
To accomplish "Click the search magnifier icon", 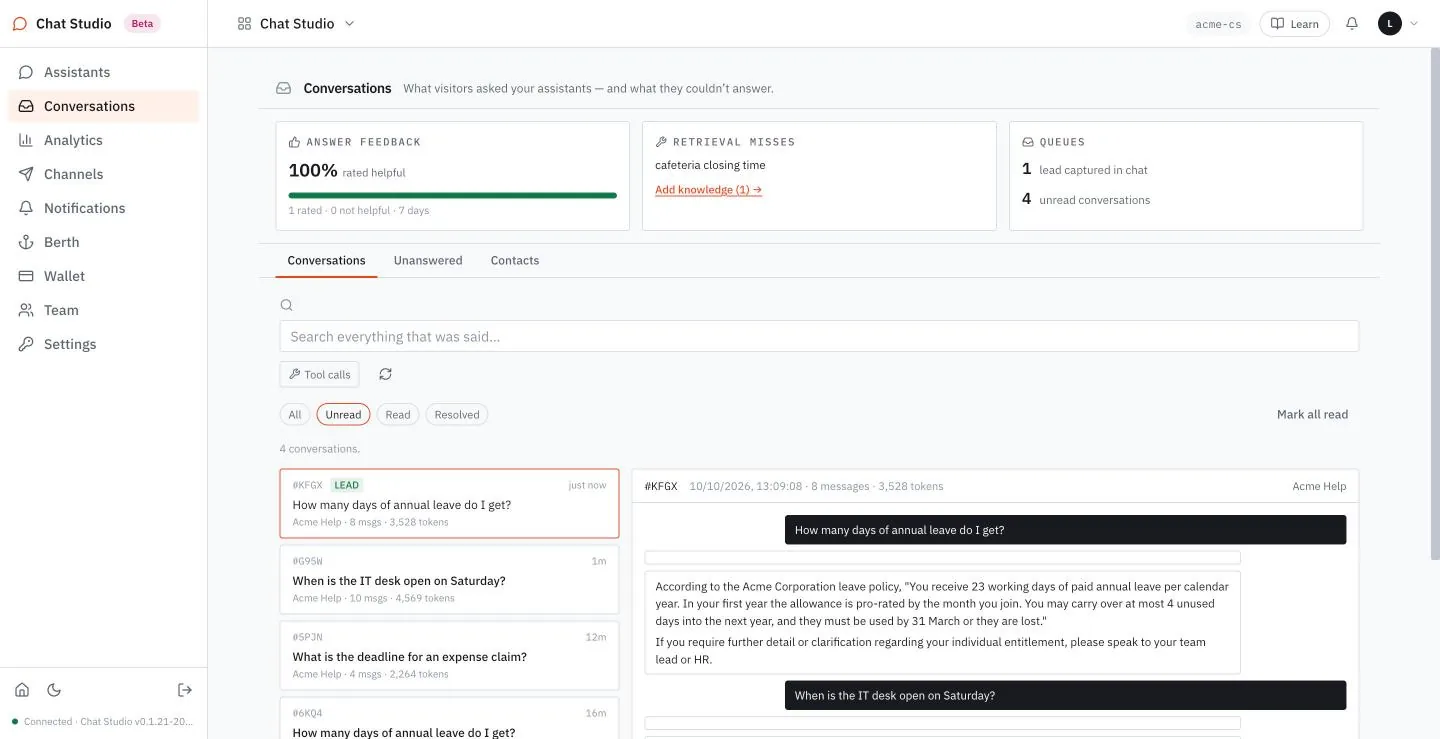I will 287,305.
